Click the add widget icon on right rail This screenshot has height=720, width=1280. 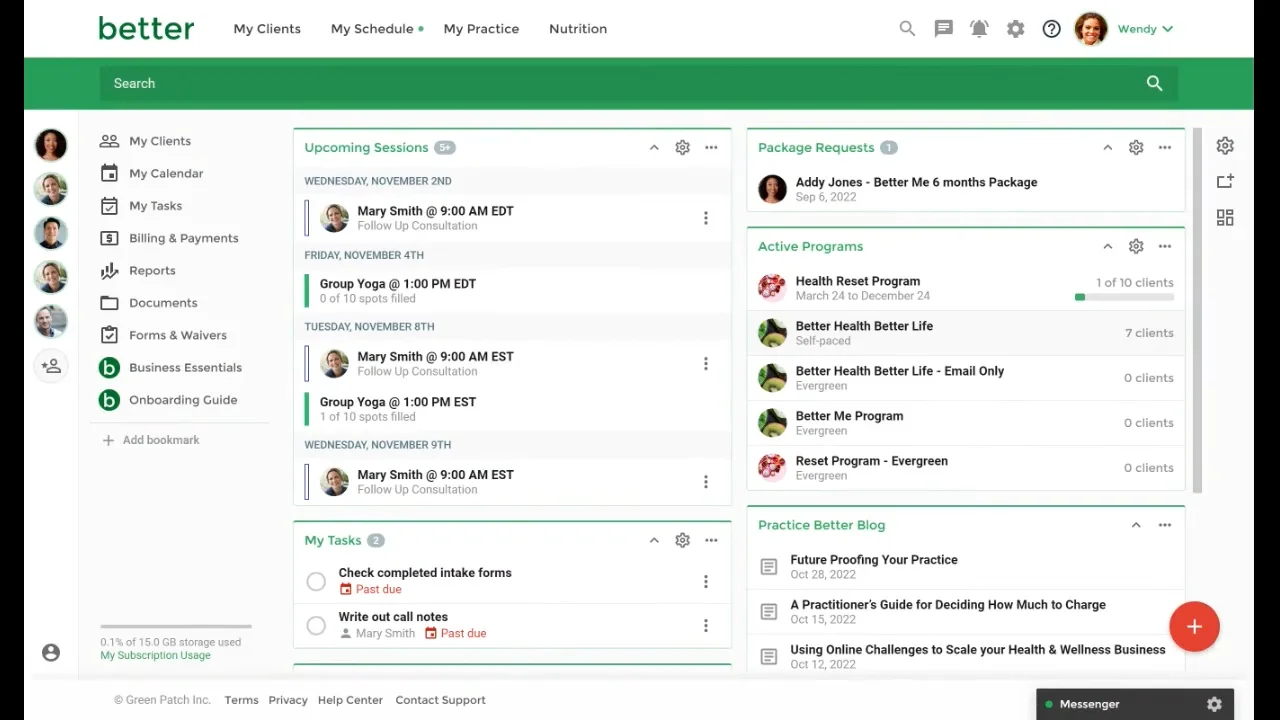pyautogui.click(x=1225, y=181)
